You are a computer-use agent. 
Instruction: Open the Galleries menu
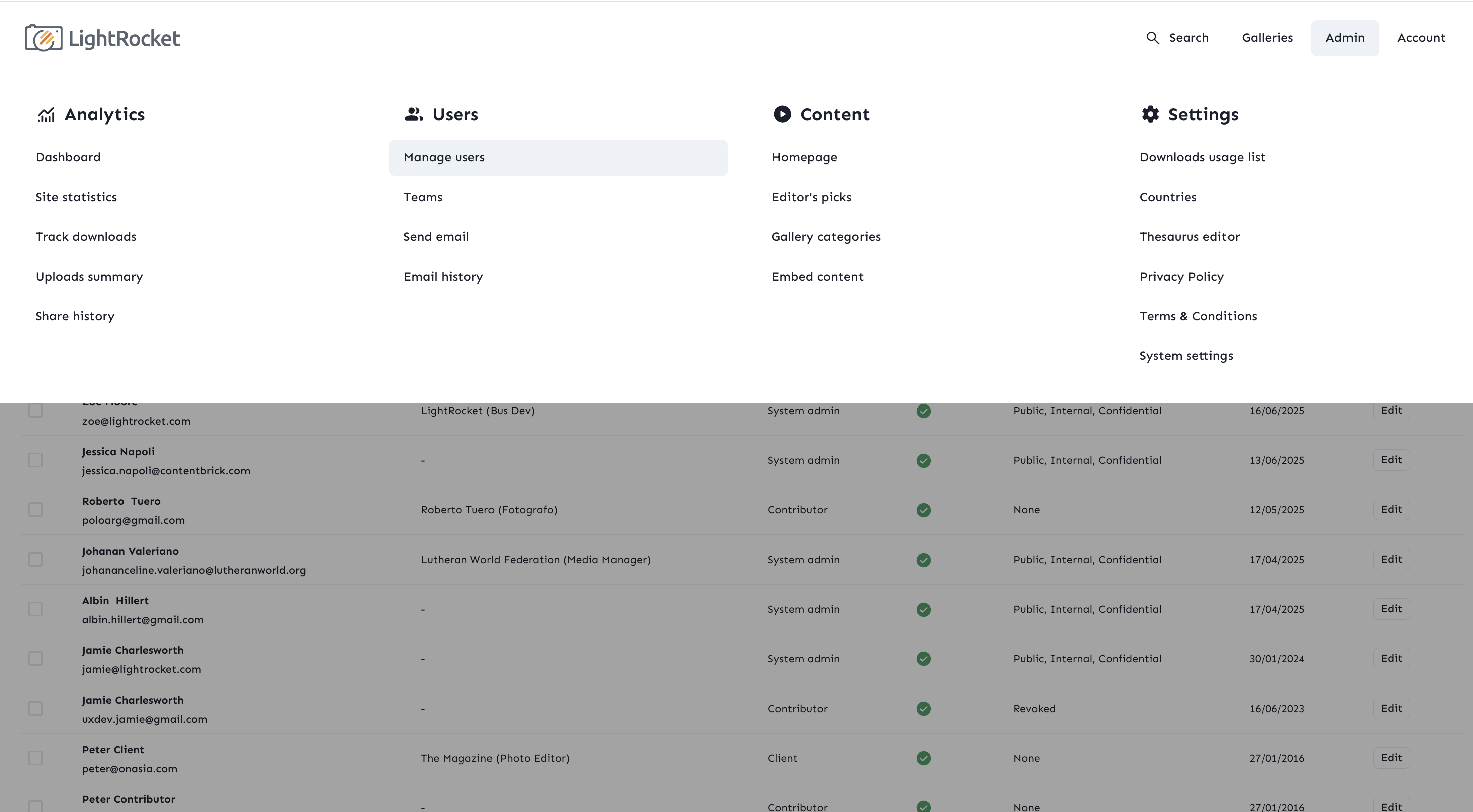(x=1267, y=38)
